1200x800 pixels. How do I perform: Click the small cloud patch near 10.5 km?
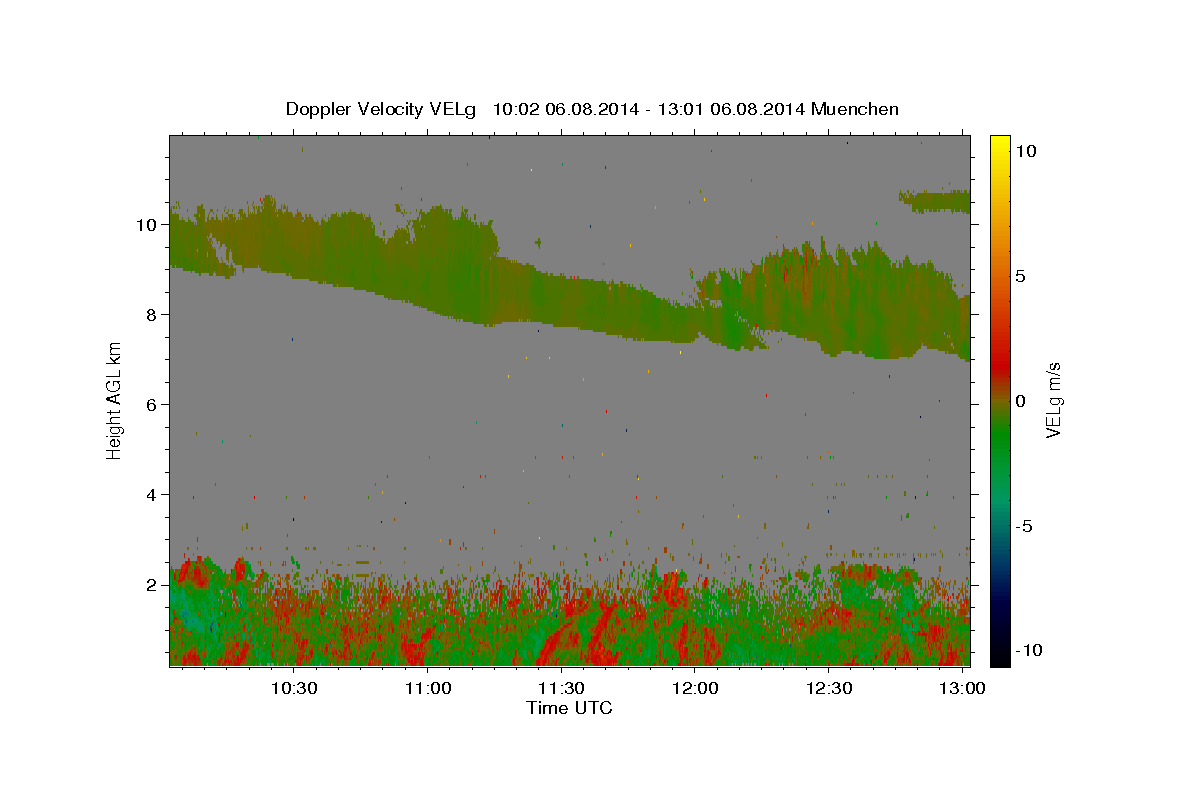935,201
